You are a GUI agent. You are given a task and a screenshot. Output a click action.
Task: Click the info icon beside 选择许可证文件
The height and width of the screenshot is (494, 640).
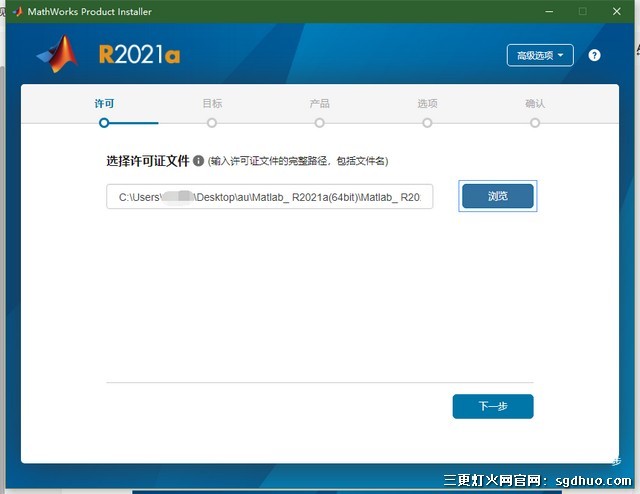pos(198,161)
